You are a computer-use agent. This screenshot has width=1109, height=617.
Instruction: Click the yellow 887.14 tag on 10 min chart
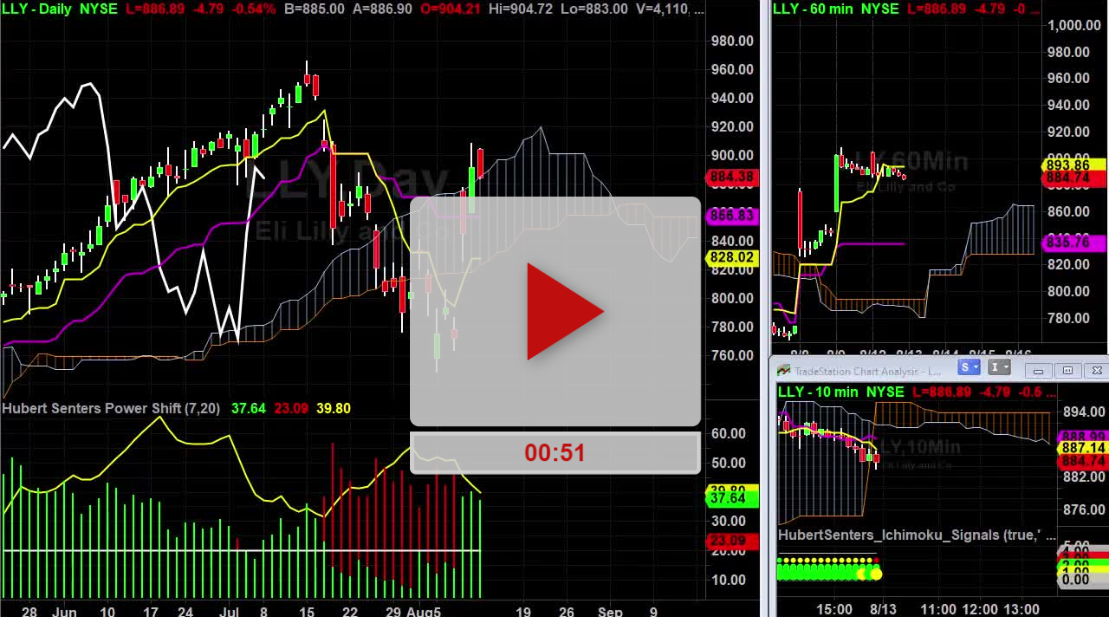pos(1083,448)
